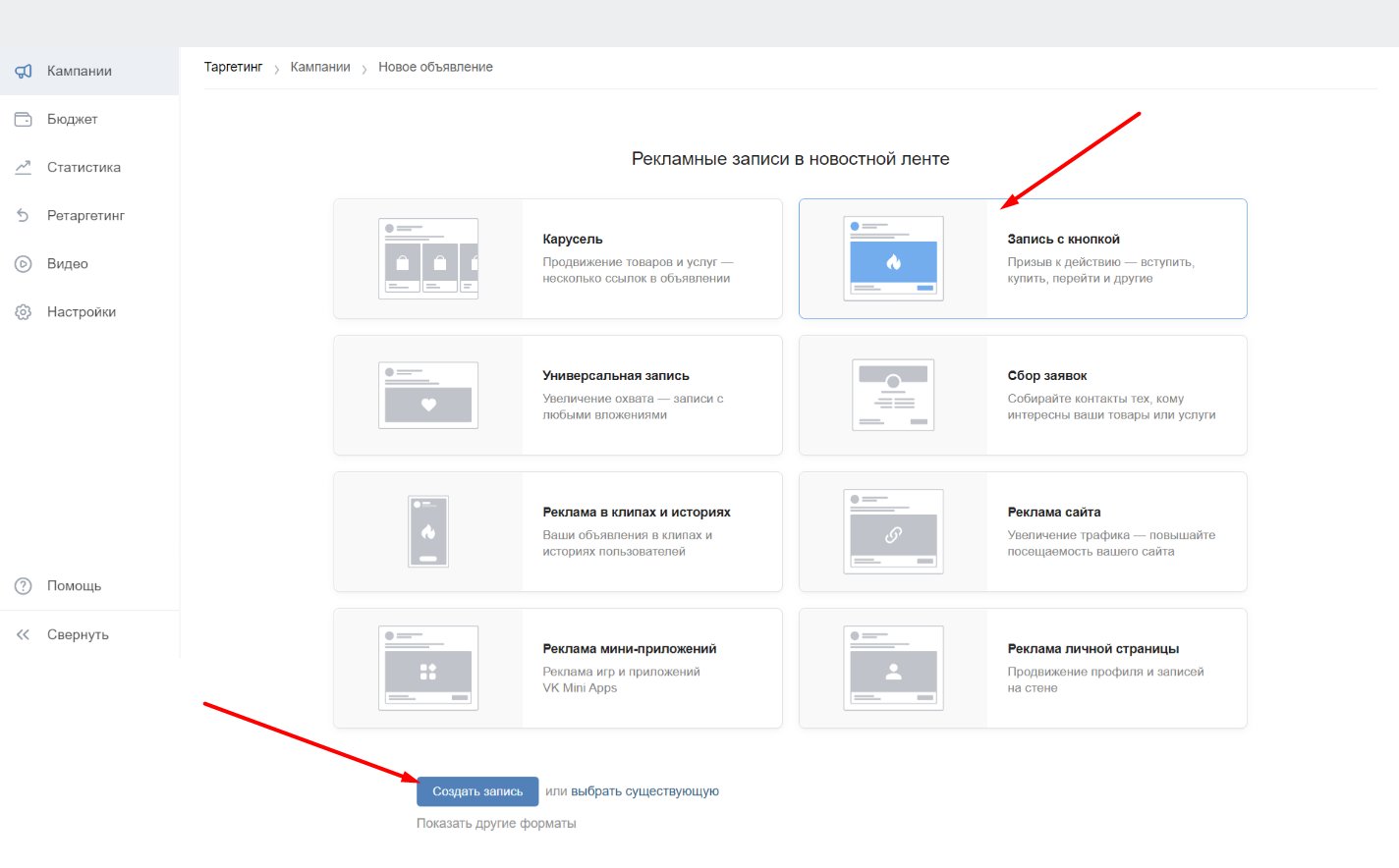Go to Кампании in the breadcrumb
The height and width of the screenshot is (868, 1399).
[x=320, y=67]
